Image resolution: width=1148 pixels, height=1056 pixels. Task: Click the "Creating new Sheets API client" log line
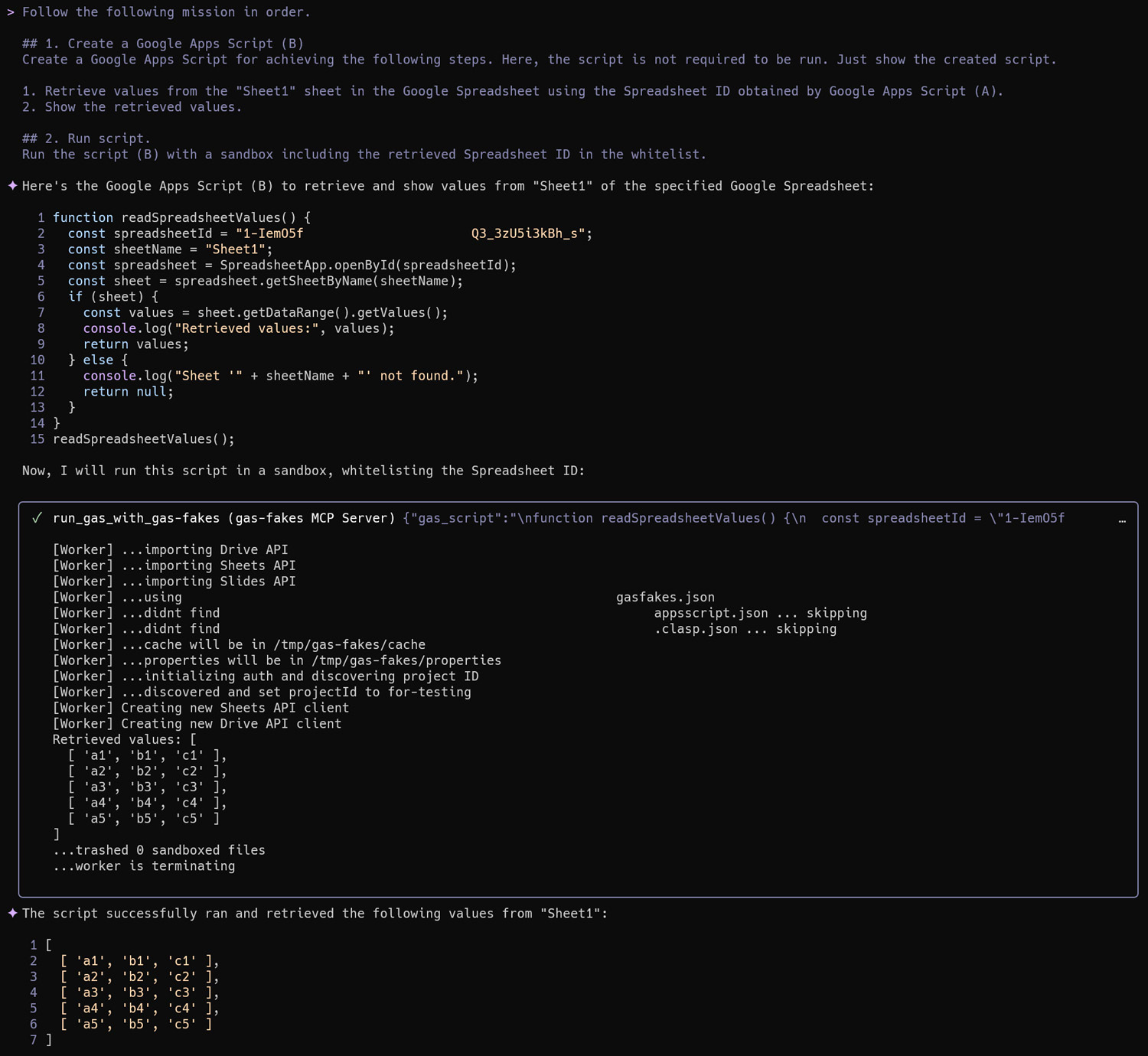coord(235,708)
